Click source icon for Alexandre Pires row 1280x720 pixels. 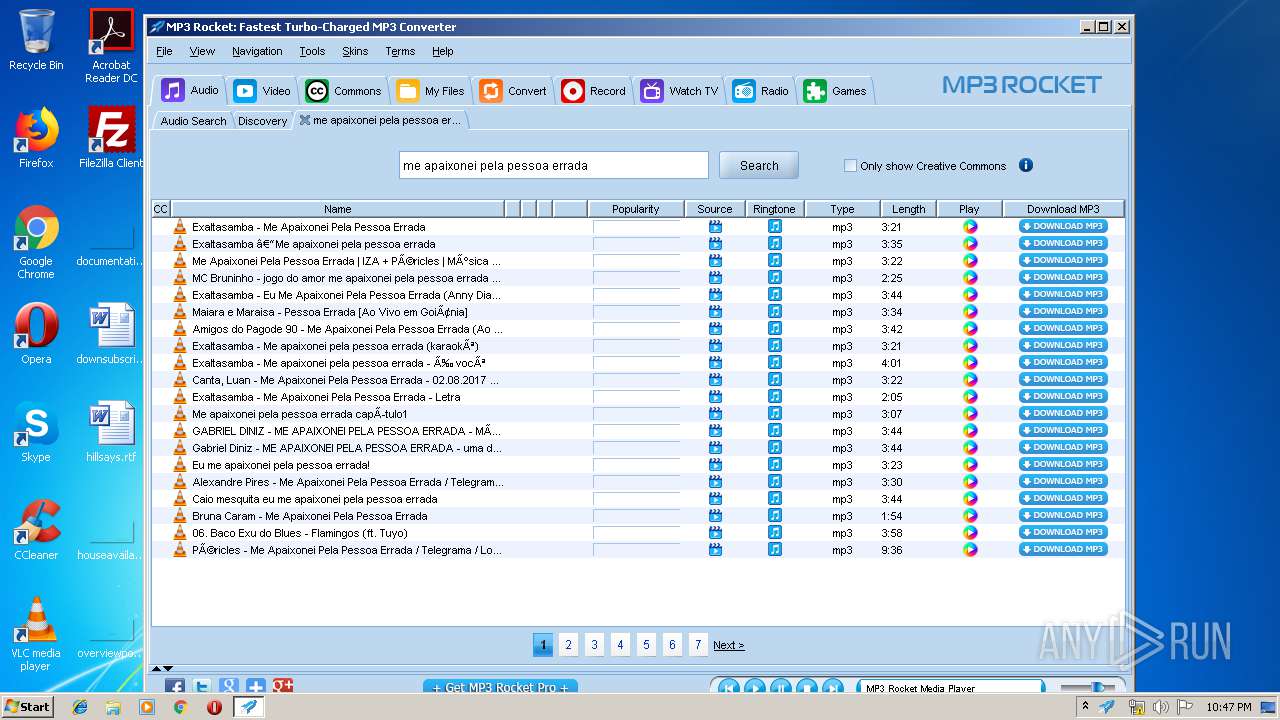pyautogui.click(x=715, y=482)
